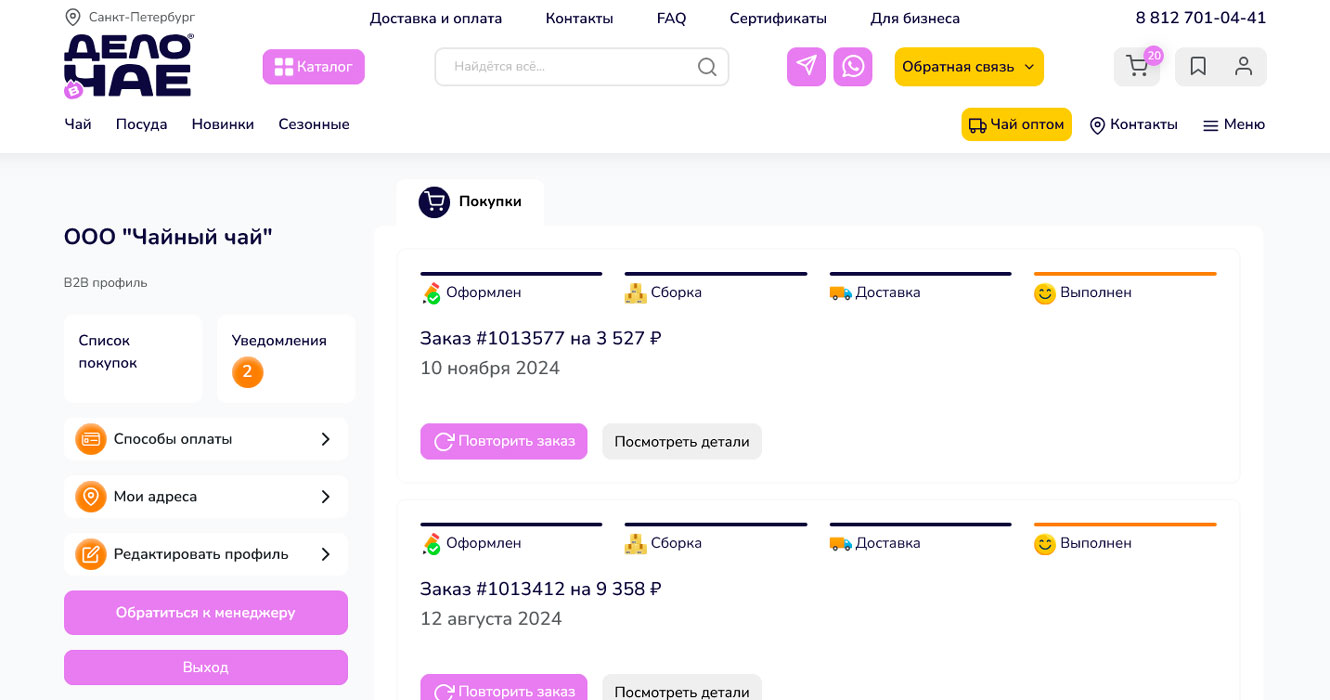
Task: Click the search magnifier icon
Action: tap(707, 67)
